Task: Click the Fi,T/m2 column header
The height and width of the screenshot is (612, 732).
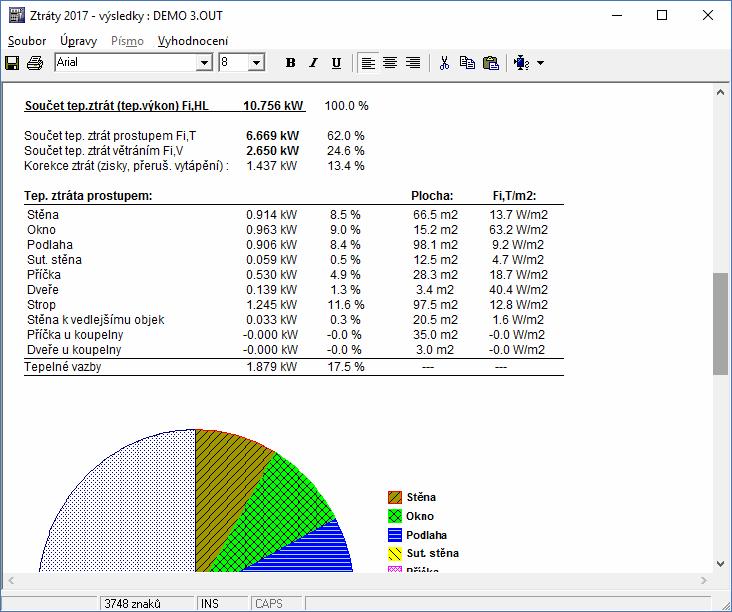Action: pyautogui.click(x=514, y=196)
